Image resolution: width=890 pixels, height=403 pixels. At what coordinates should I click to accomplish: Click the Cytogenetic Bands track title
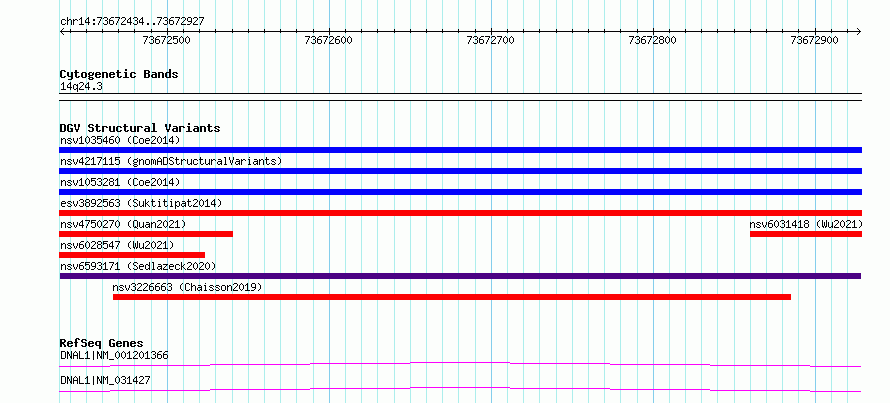(119, 74)
